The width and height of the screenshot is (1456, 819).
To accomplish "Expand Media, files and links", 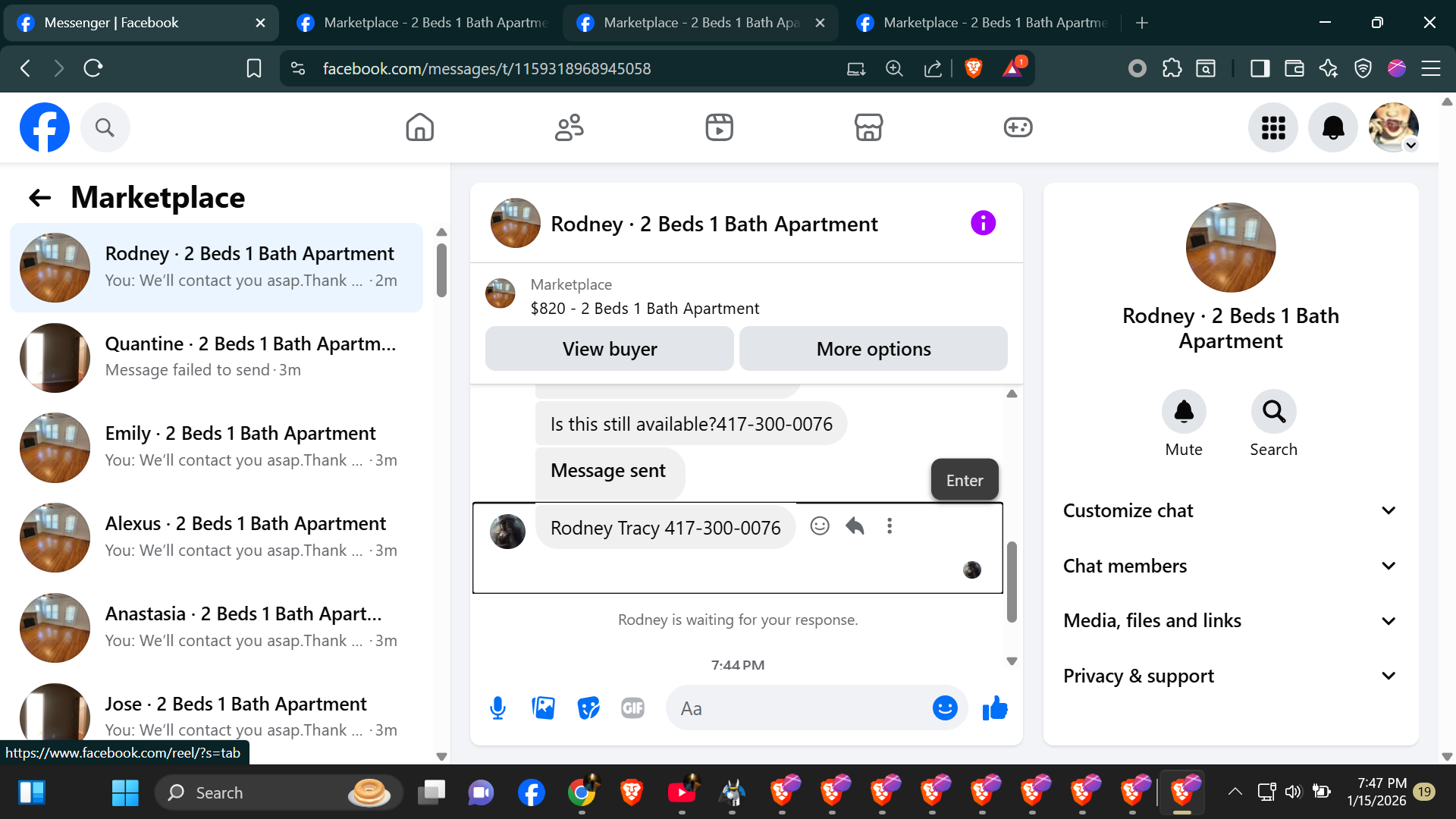I will pyautogui.click(x=1230, y=621).
